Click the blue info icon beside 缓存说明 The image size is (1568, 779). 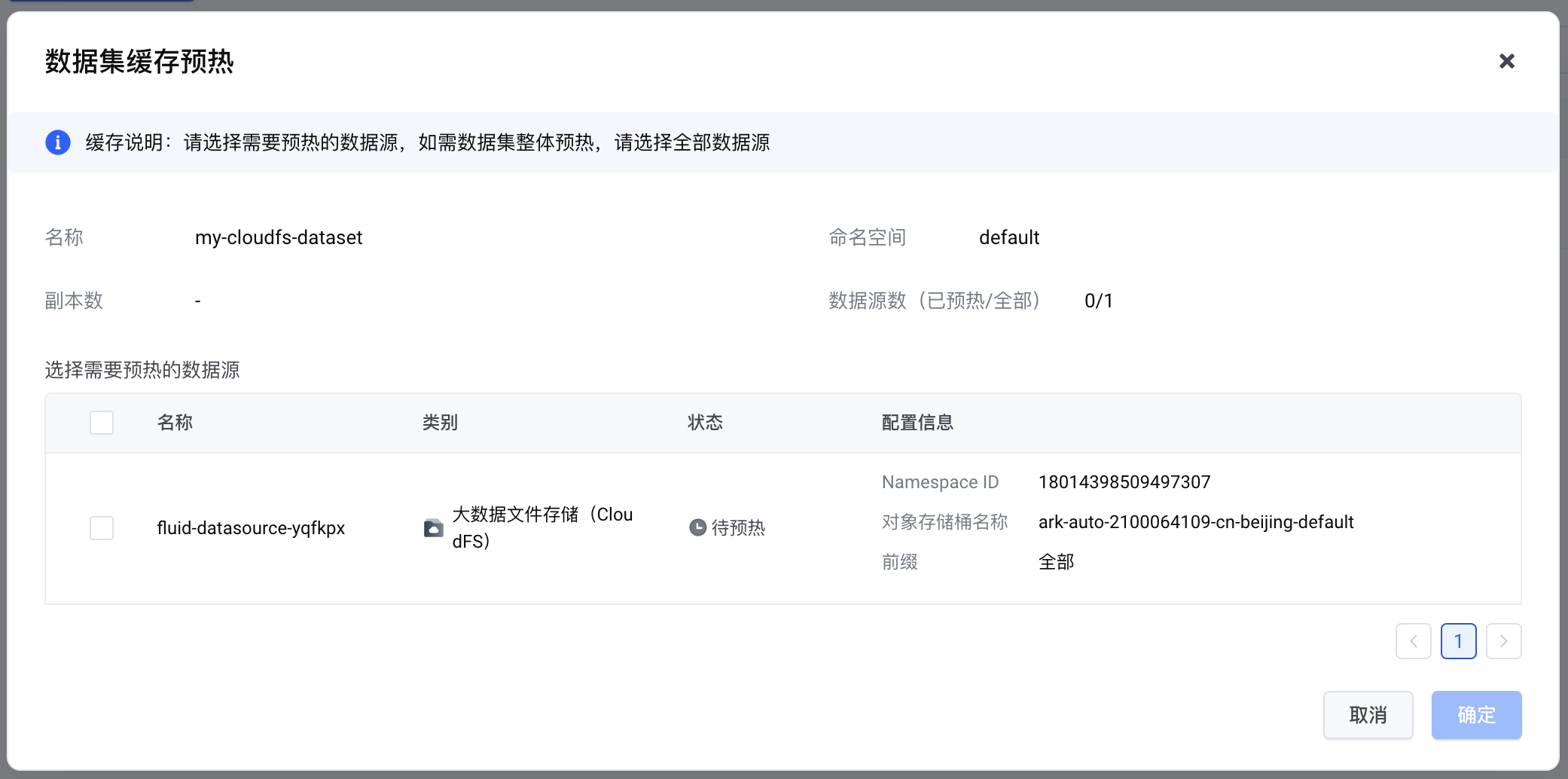[58, 142]
